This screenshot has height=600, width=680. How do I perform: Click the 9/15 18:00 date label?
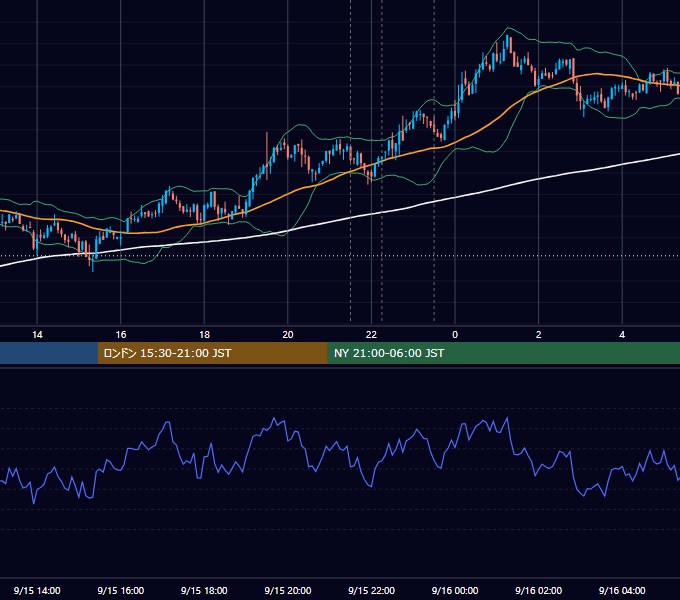click(204, 590)
